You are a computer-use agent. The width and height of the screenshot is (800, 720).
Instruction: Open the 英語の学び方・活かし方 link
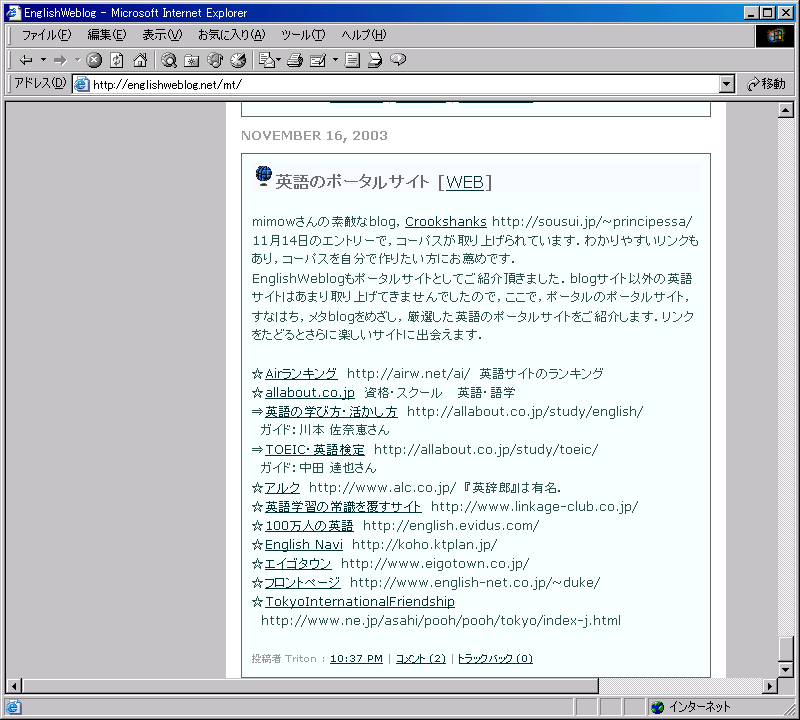[331, 412]
